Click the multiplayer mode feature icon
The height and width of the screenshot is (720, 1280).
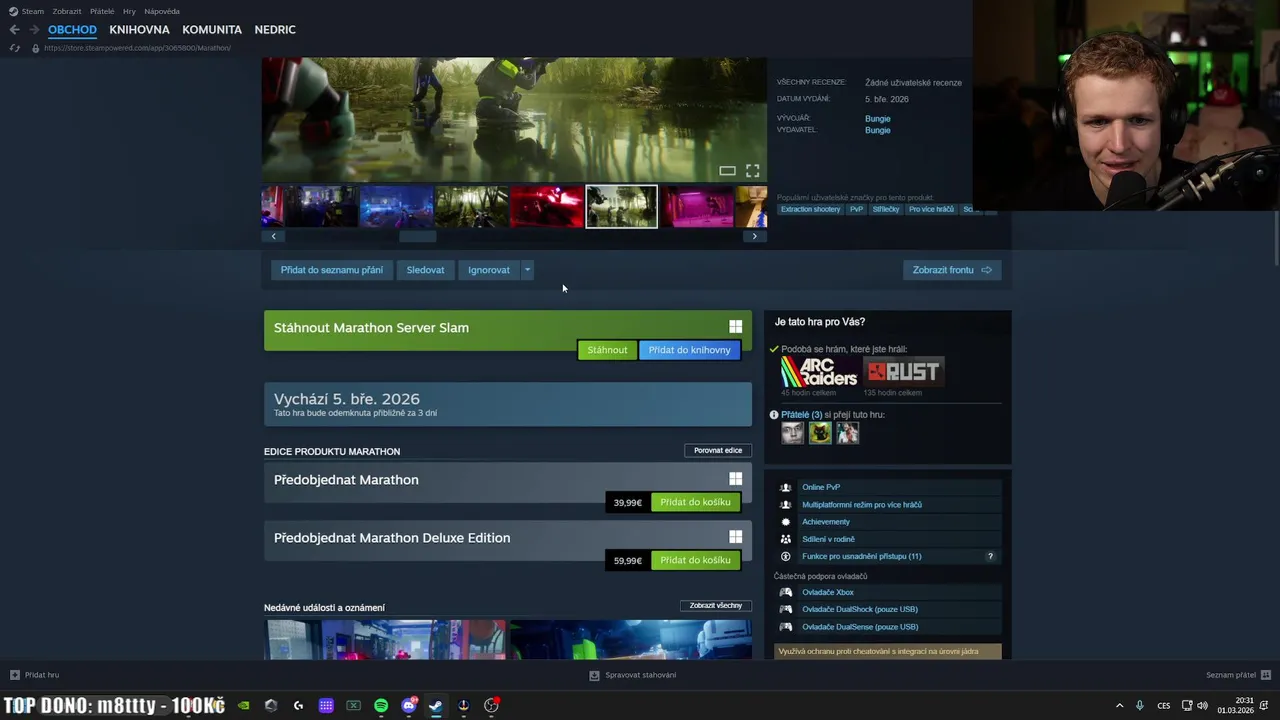click(x=785, y=505)
